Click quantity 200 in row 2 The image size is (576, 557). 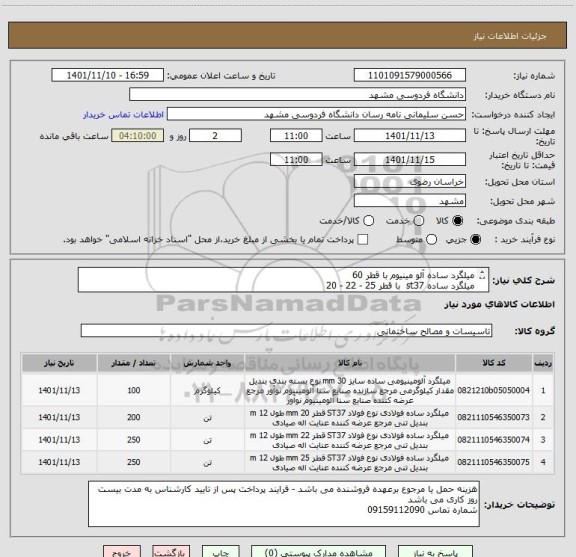pyautogui.click(x=134, y=417)
